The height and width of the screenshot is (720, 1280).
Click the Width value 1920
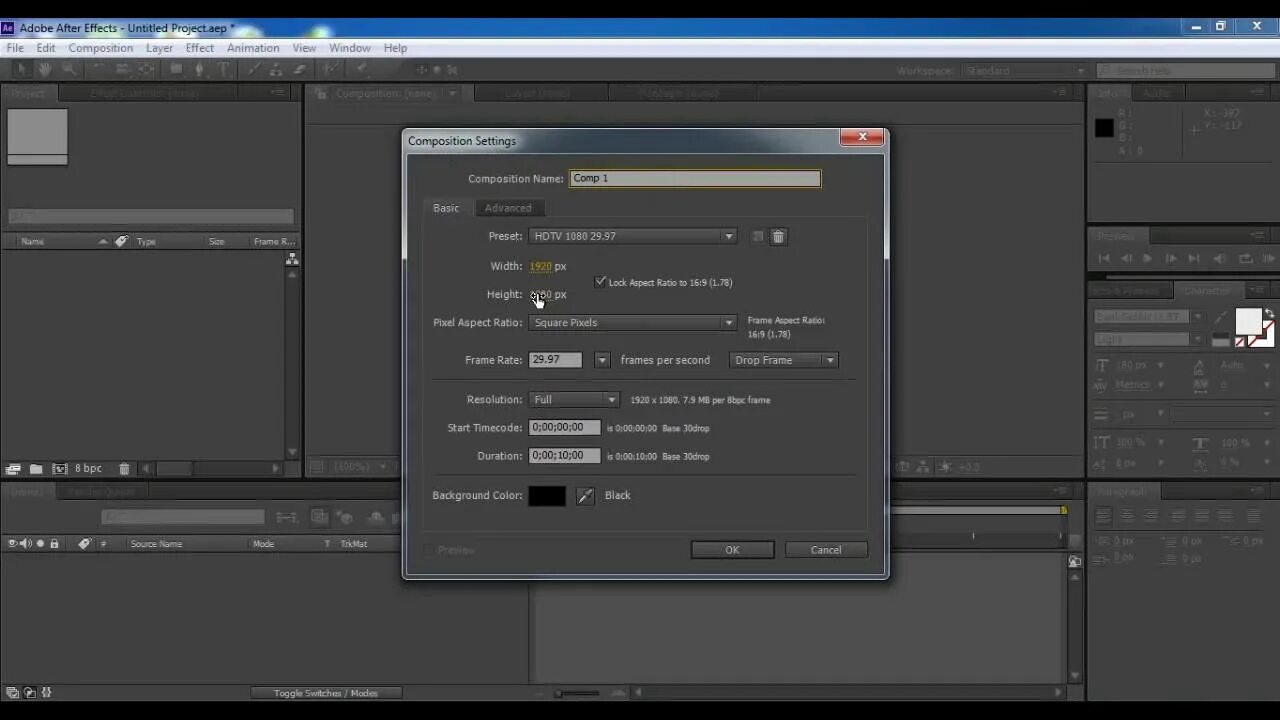pyautogui.click(x=540, y=267)
